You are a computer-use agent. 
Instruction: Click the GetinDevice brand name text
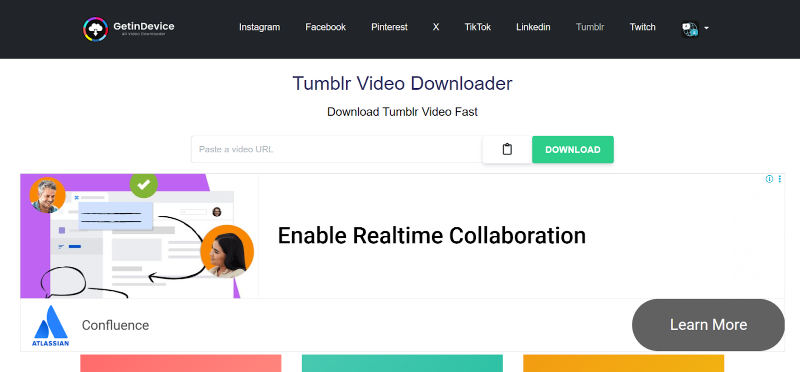pos(144,27)
